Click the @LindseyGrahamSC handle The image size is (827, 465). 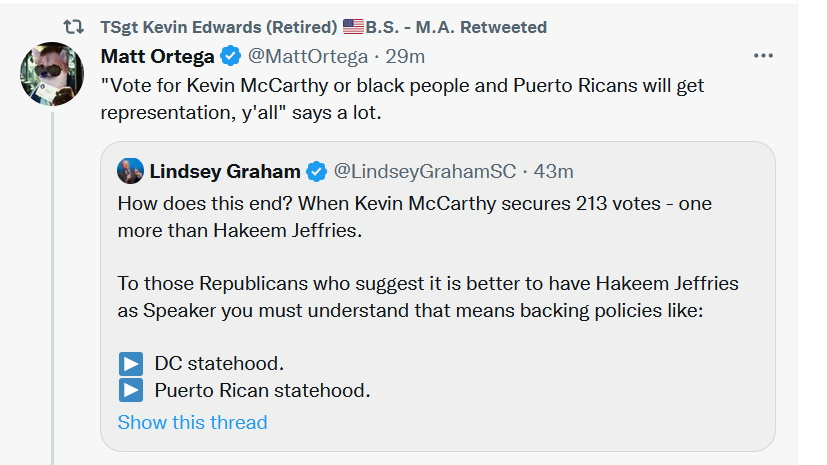pyautogui.click(x=424, y=171)
